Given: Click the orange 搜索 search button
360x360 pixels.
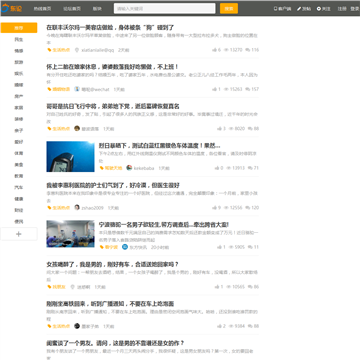Looking at the screenshot, I should (229, 9).
